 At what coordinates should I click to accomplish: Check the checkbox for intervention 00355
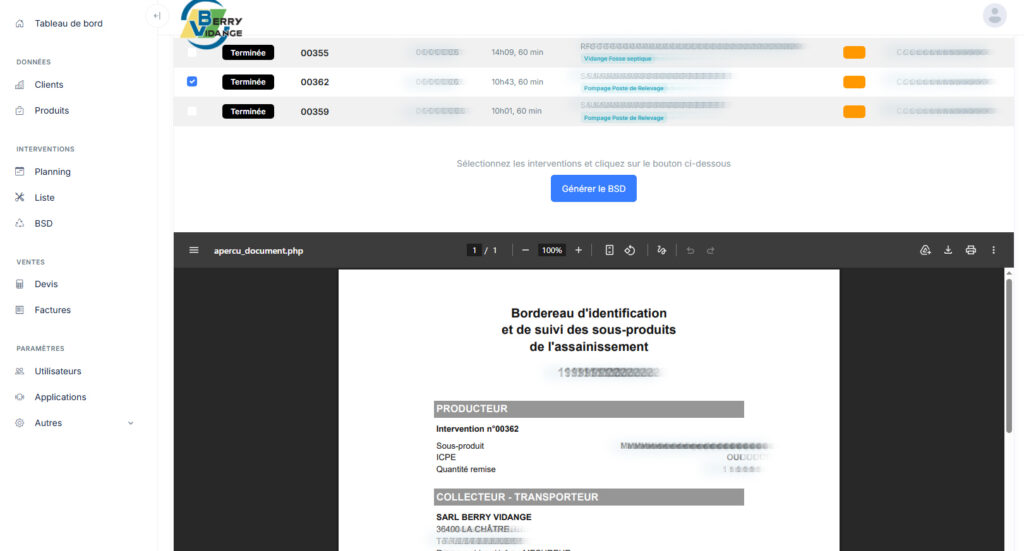pyautogui.click(x=192, y=53)
